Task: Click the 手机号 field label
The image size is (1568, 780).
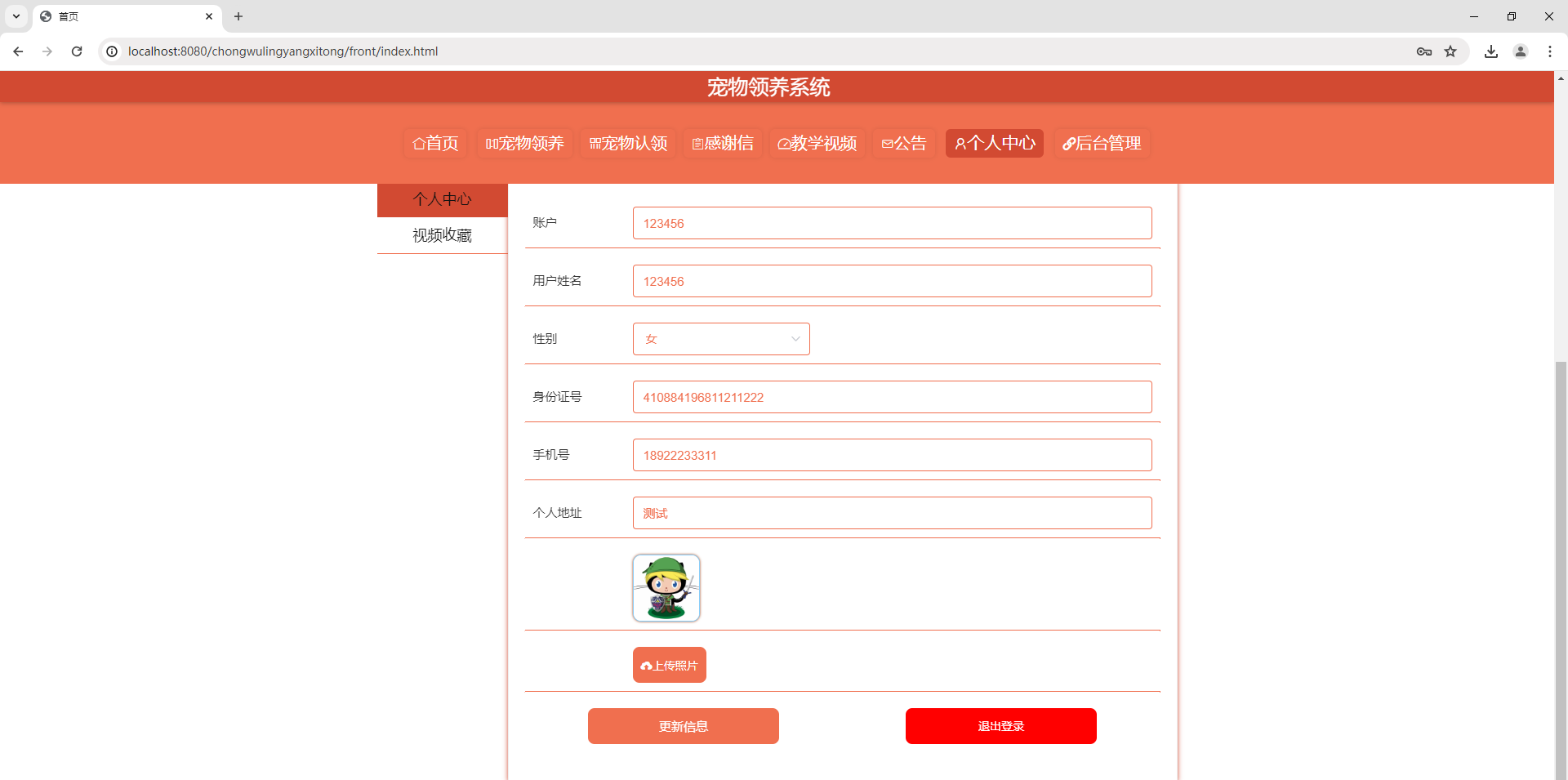Action: coord(551,455)
